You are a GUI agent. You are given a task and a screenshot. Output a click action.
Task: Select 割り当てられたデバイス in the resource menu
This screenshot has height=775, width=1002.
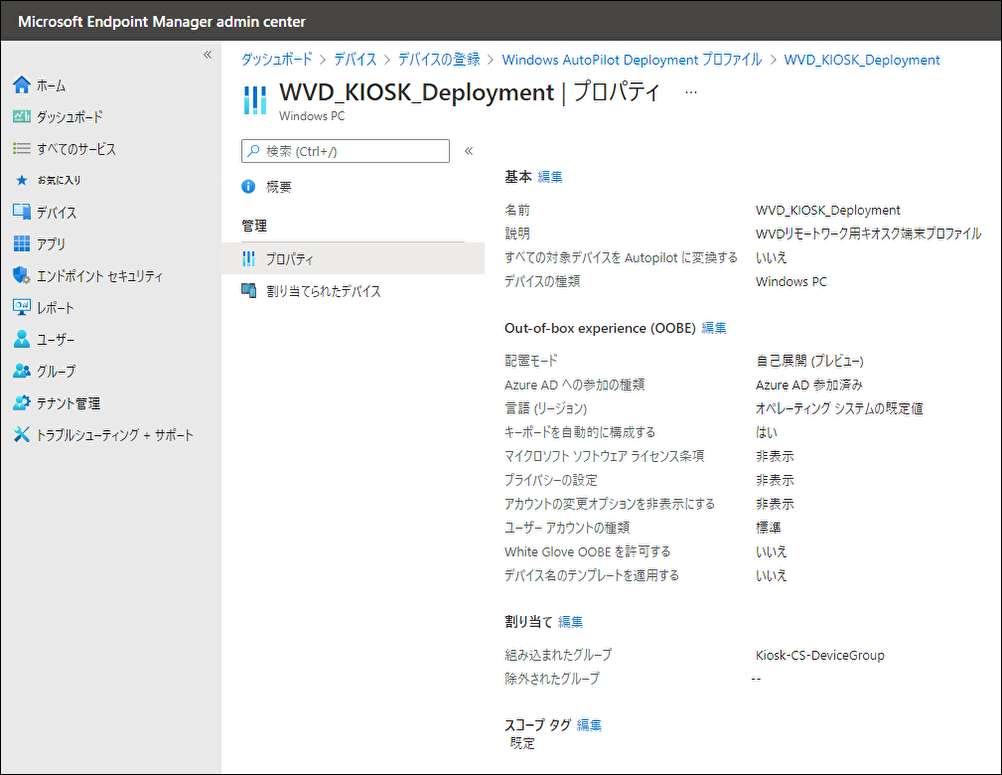[x=323, y=291]
